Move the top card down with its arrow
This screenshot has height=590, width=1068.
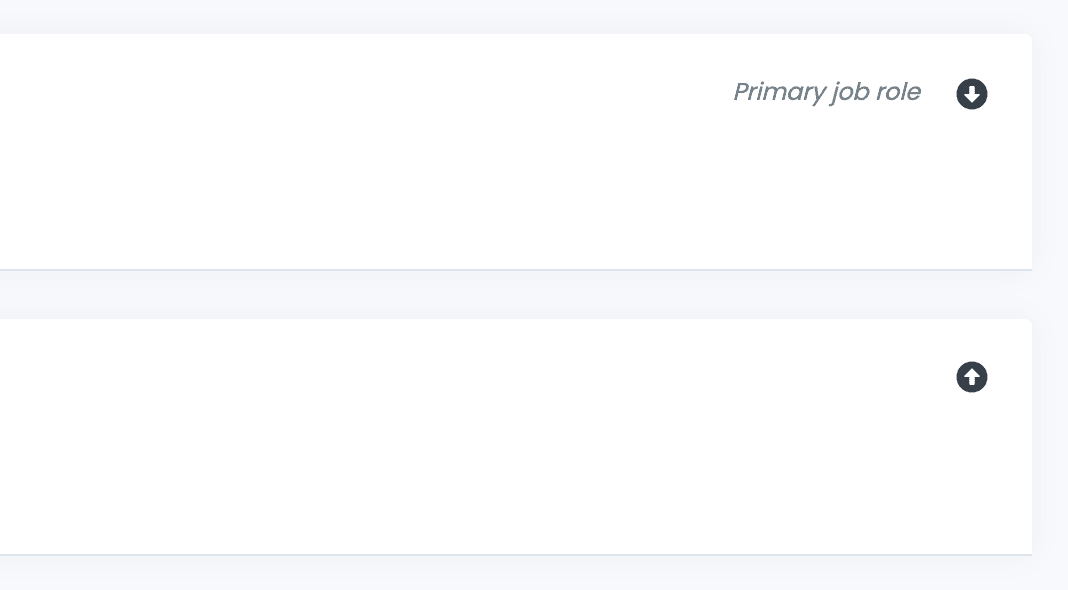[972, 94]
